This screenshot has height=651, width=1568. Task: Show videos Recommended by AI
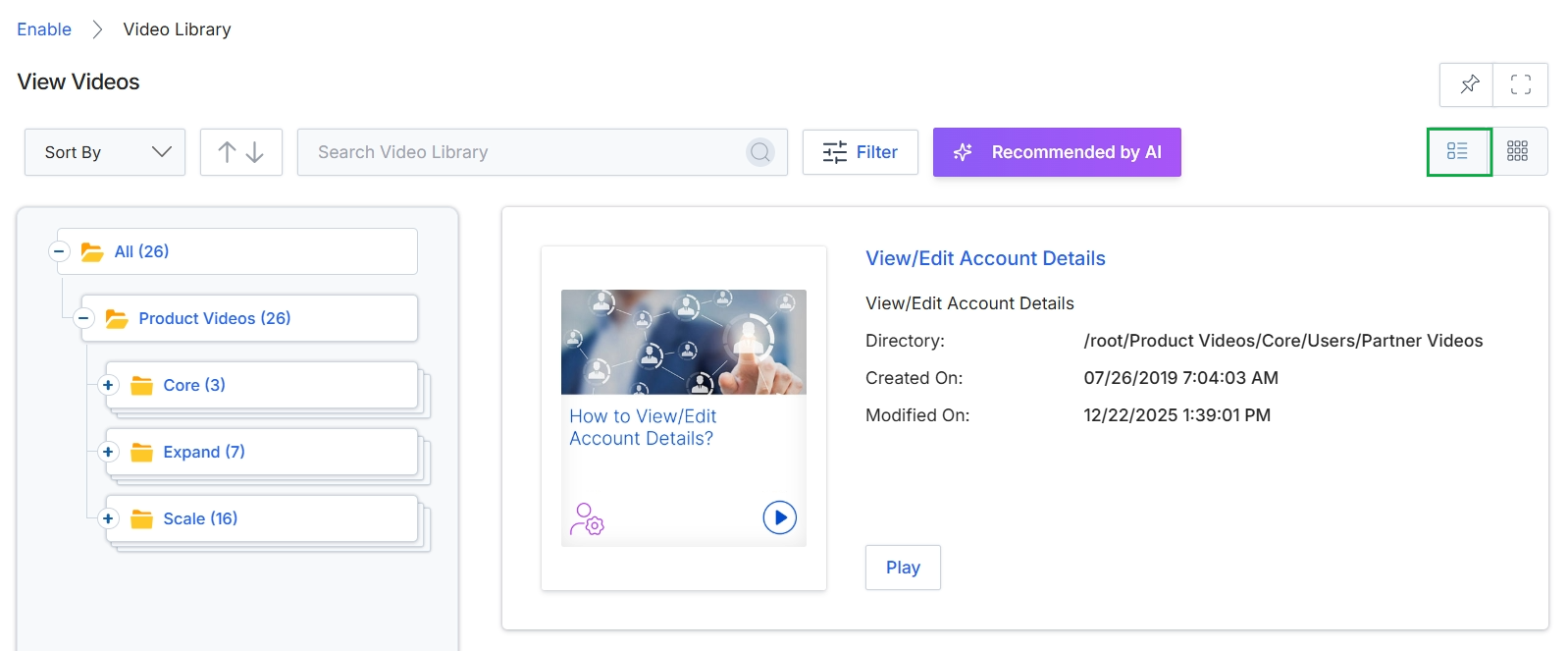coord(1057,152)
